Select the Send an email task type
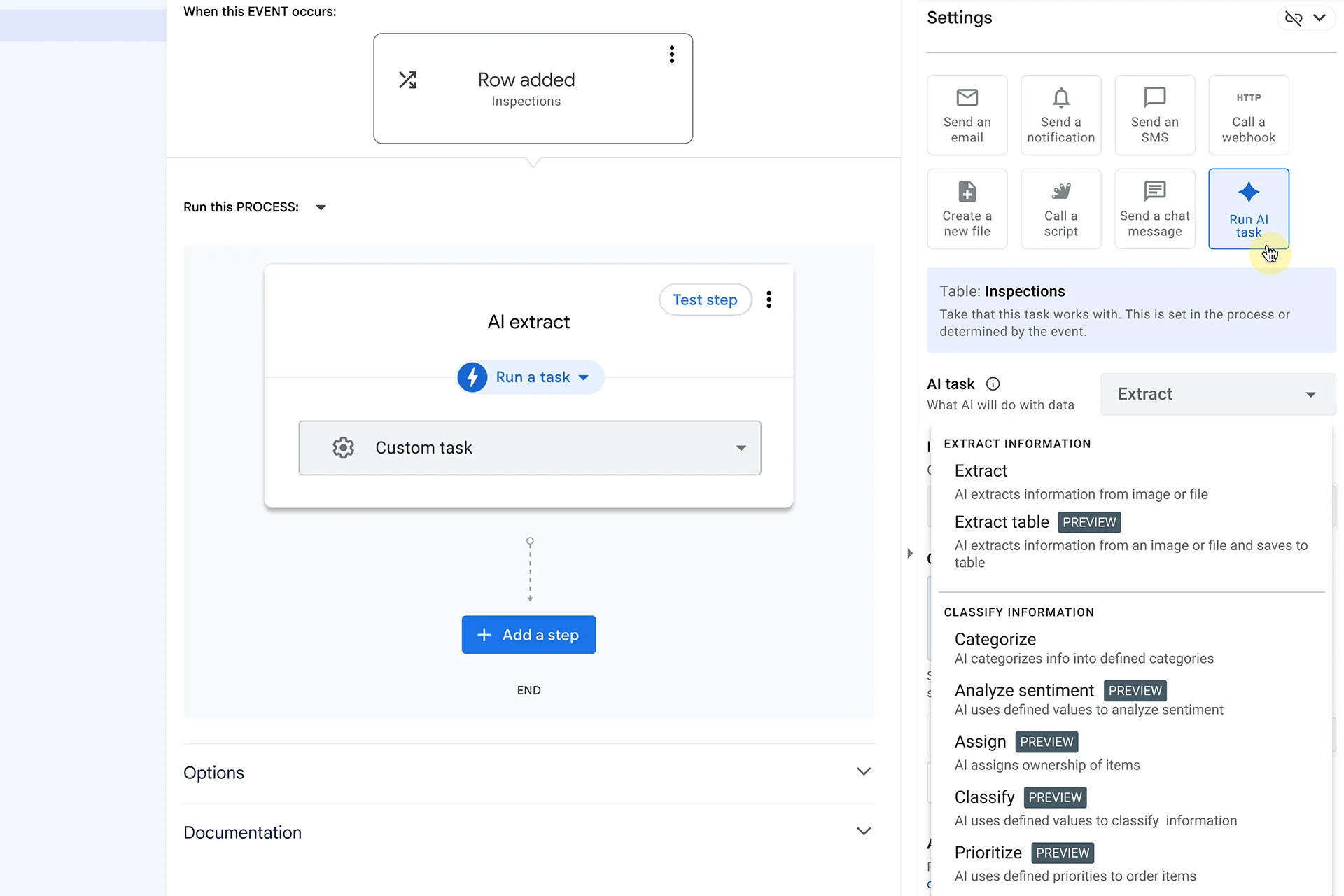This screenshot has height=896, width=1344. coord(967,115)
